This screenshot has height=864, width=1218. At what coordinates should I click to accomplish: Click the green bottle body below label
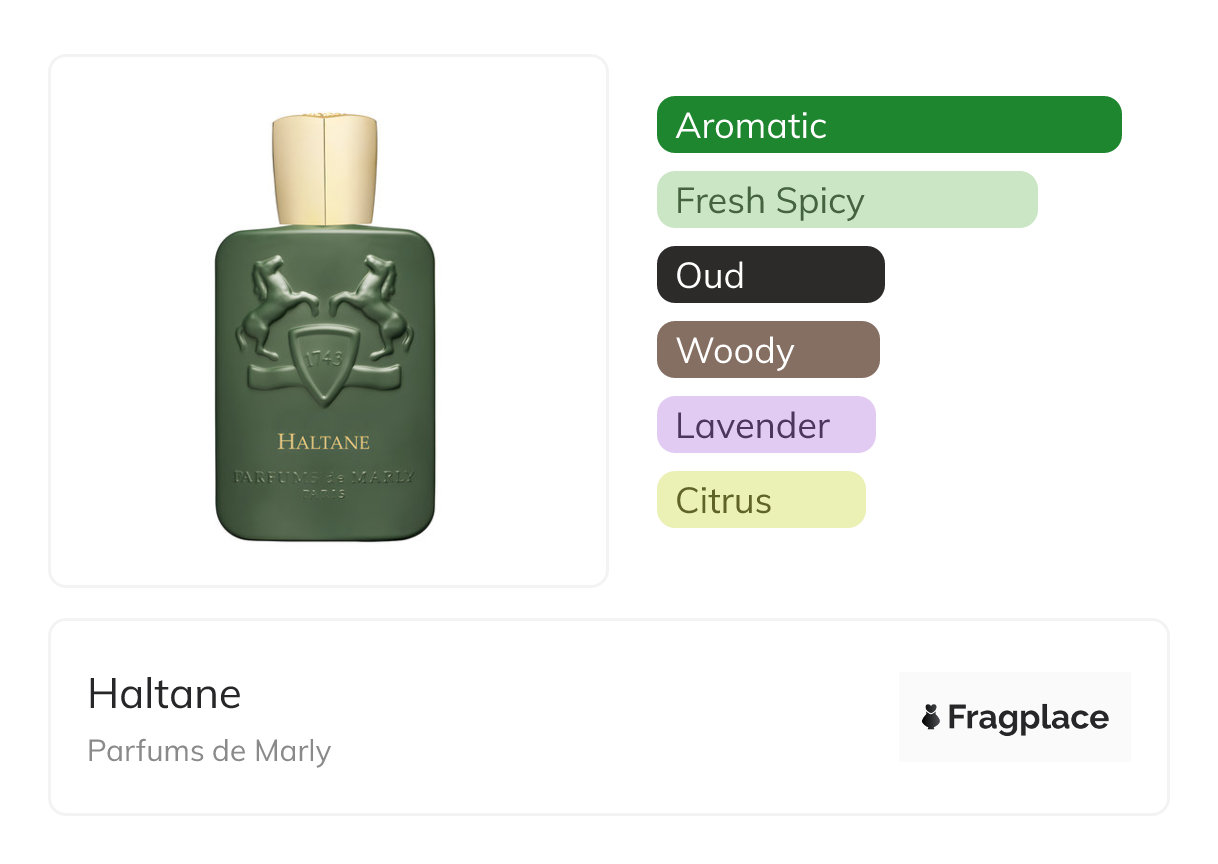click(x=324, y=518)
